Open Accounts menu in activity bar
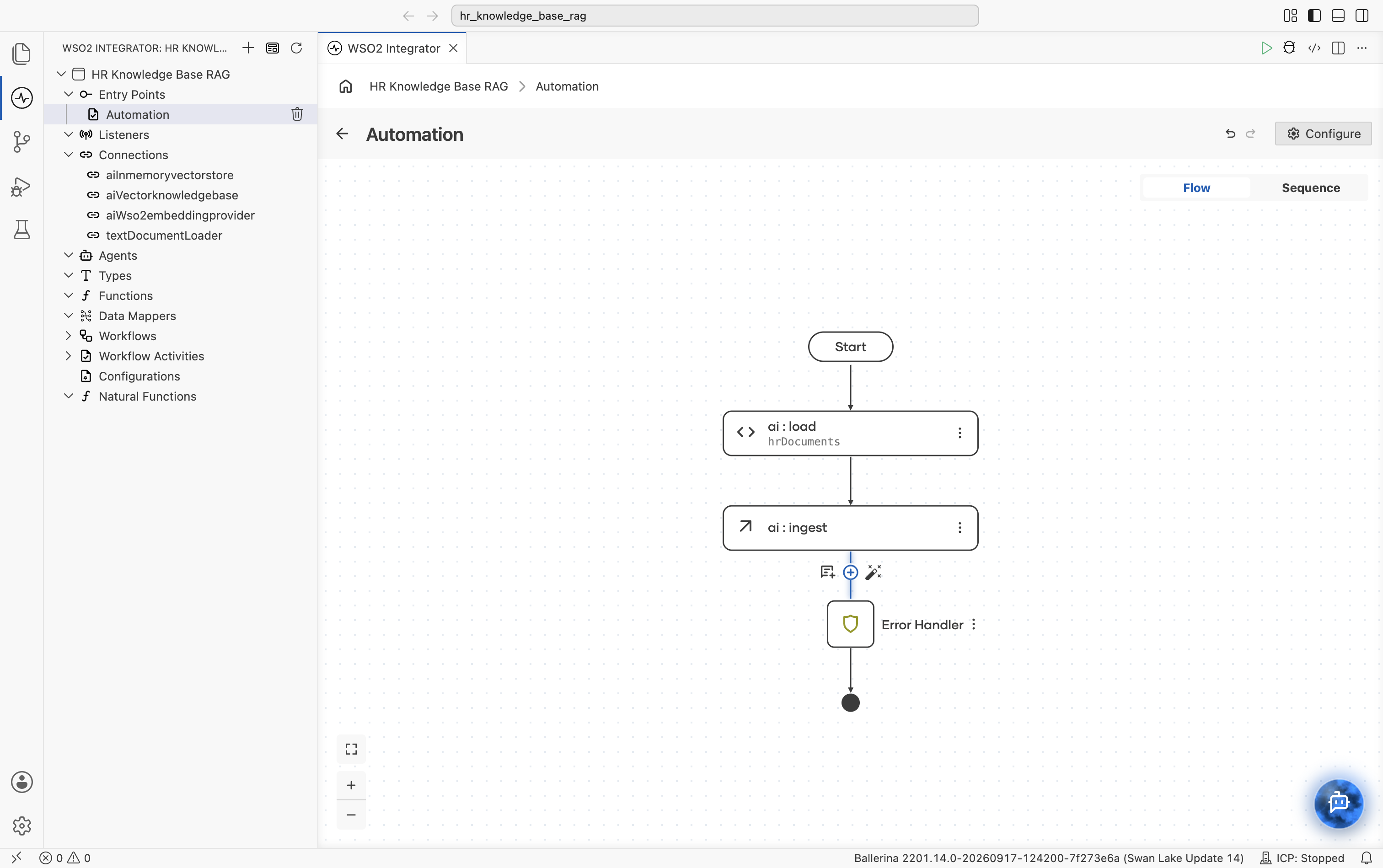The image size is (1383, 868). pos(22,782)
